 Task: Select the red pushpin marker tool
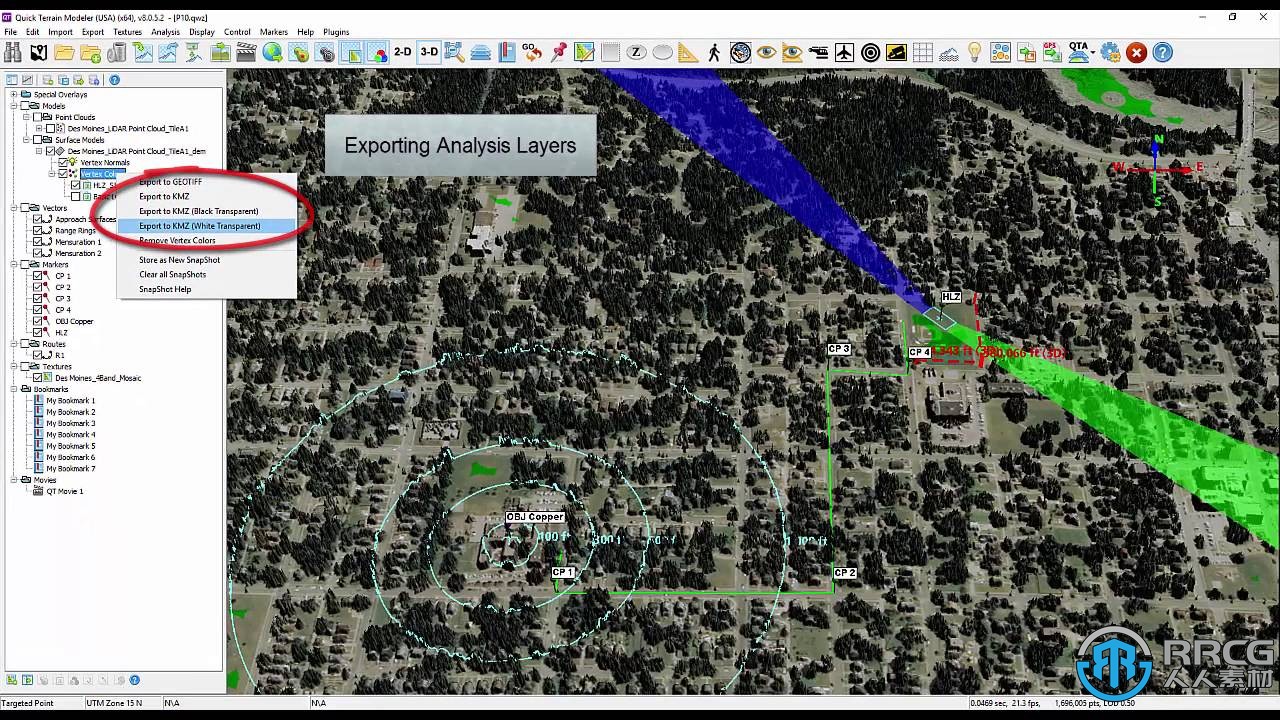point(559,52)
